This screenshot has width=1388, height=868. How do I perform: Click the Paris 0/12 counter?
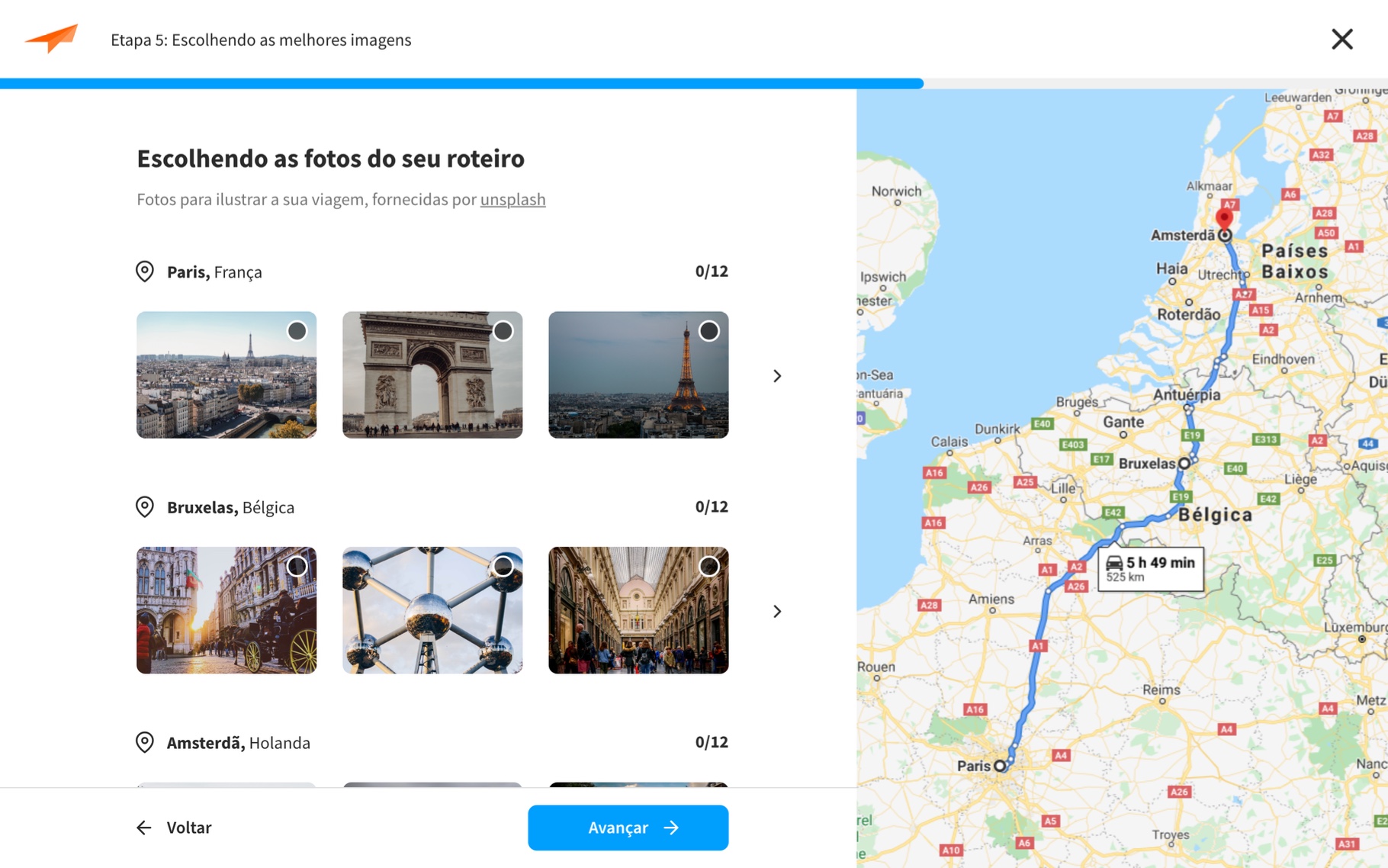tap(712, 271)
